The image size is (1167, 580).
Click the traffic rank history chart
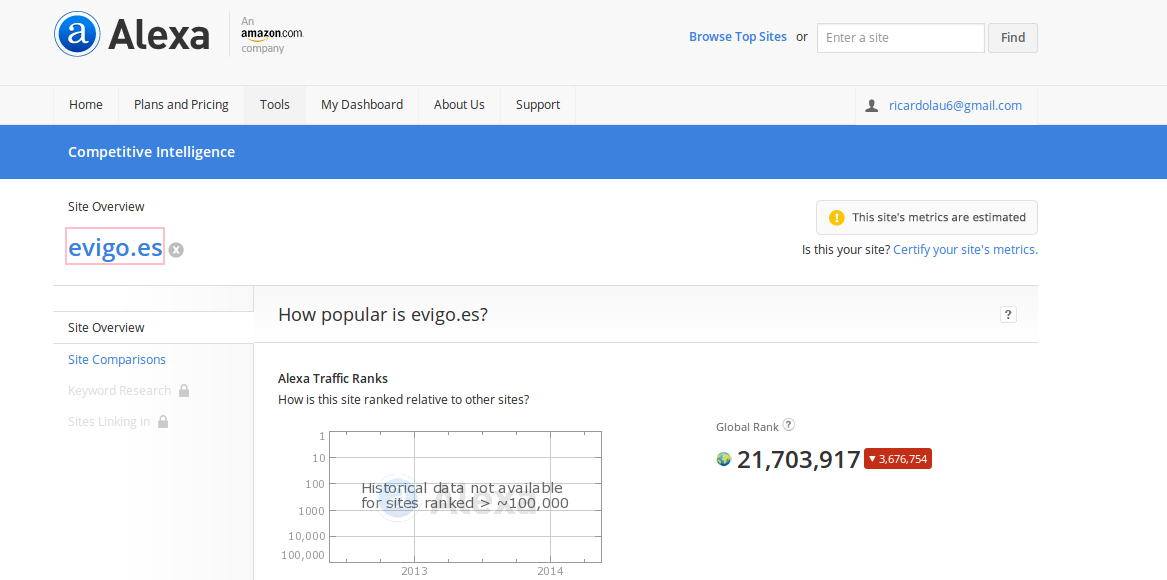pos(465,497)
